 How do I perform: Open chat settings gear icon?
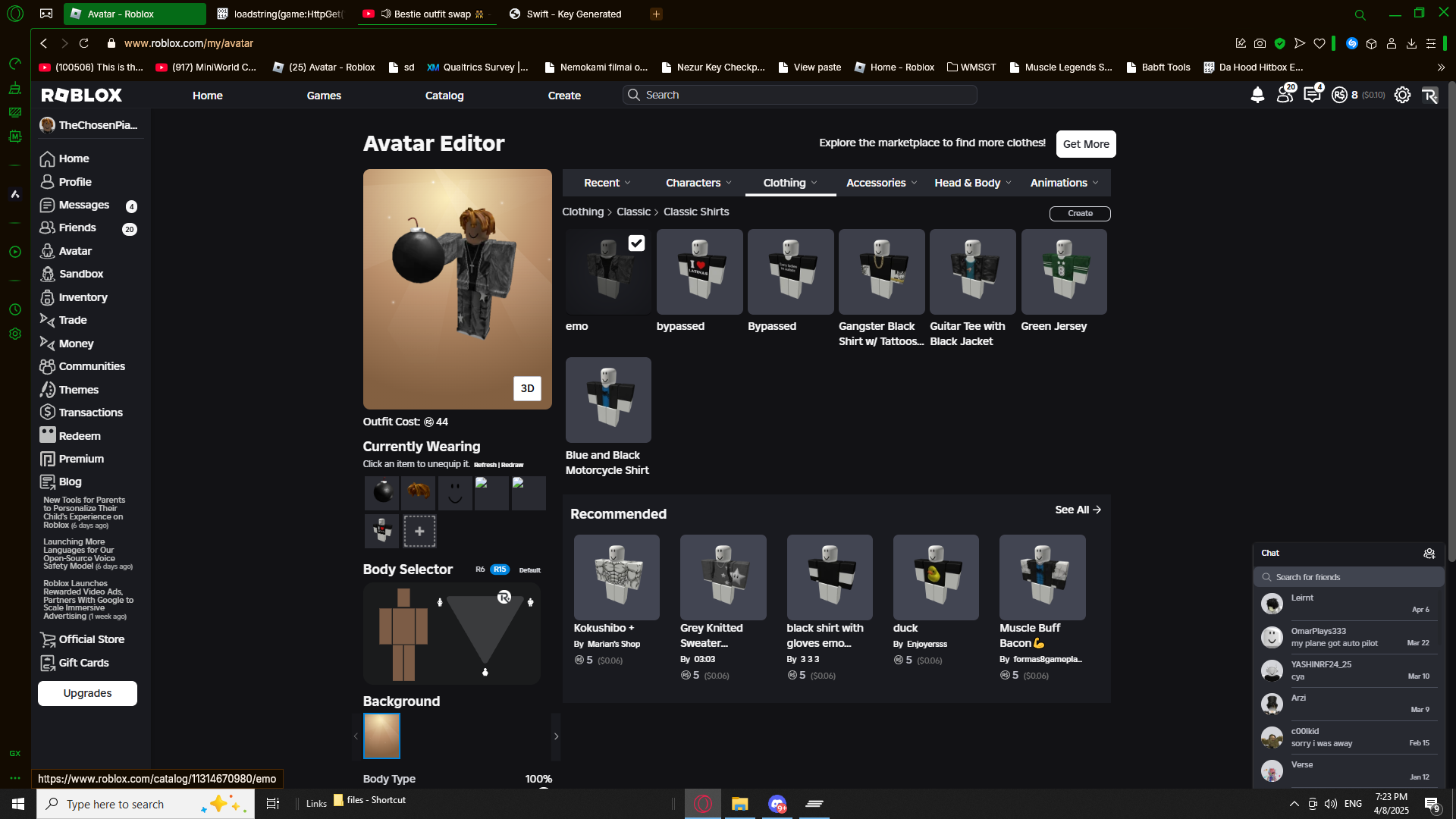pyautogui.click(x=1429, y=554)
